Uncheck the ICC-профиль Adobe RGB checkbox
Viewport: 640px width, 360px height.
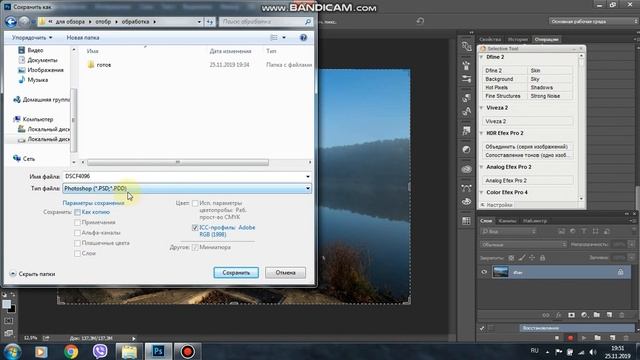(x=195, y=228)
